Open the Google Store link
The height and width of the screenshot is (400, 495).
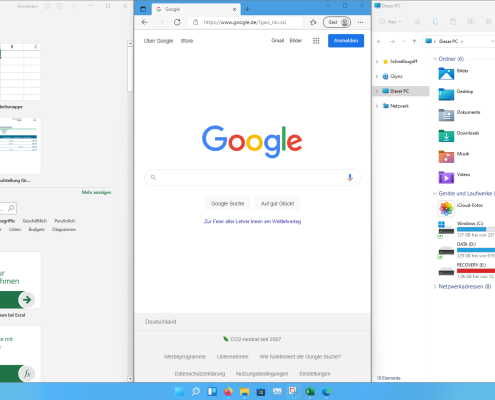coord(187,41)
